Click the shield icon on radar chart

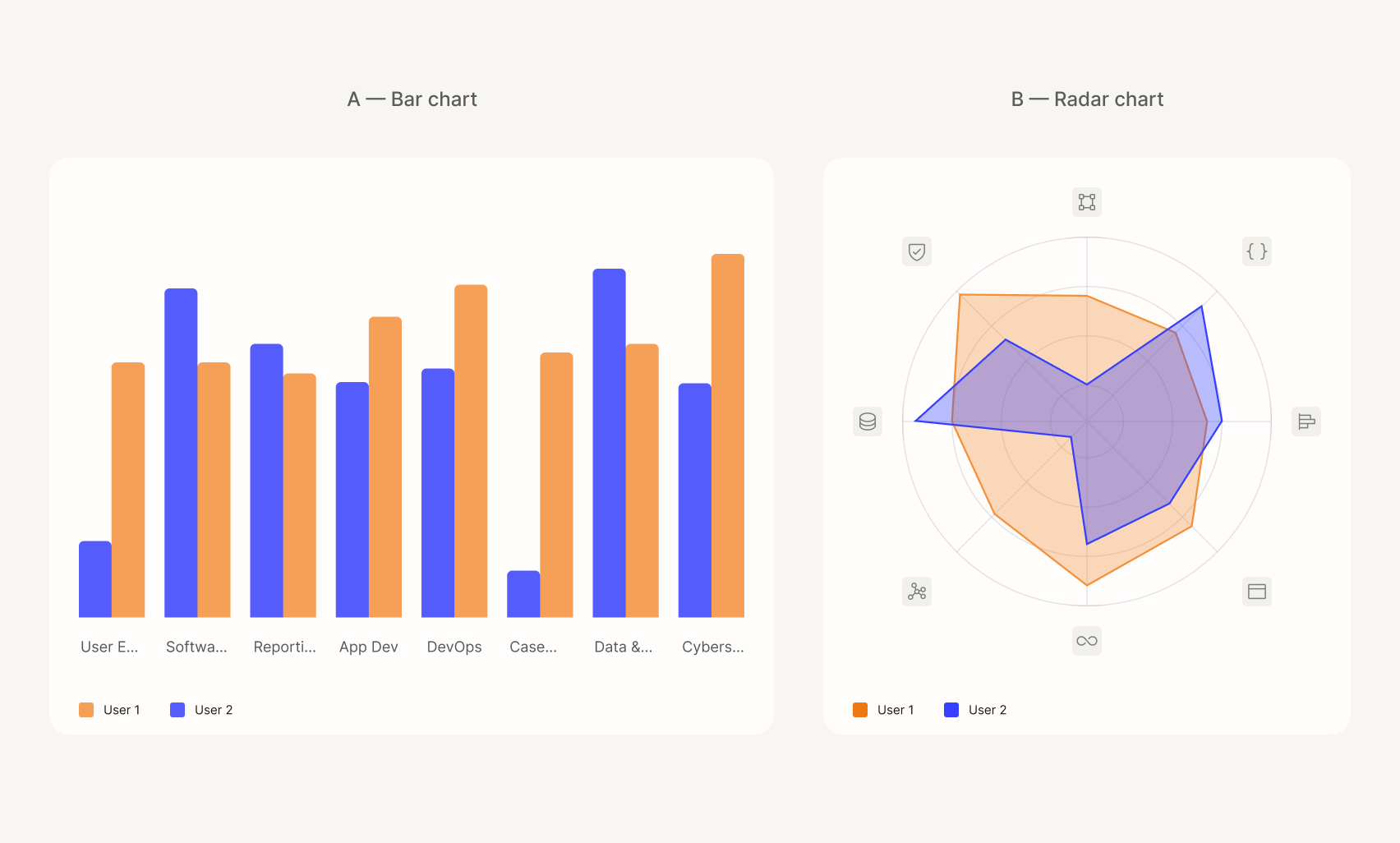pyautogui.click(x=917, y=251)
